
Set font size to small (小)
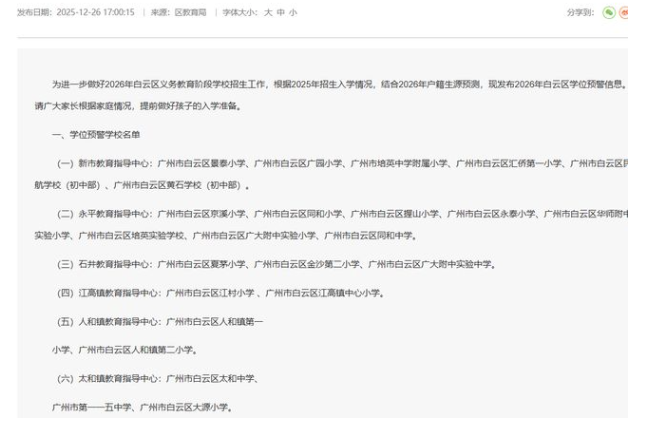pos(294,12)
